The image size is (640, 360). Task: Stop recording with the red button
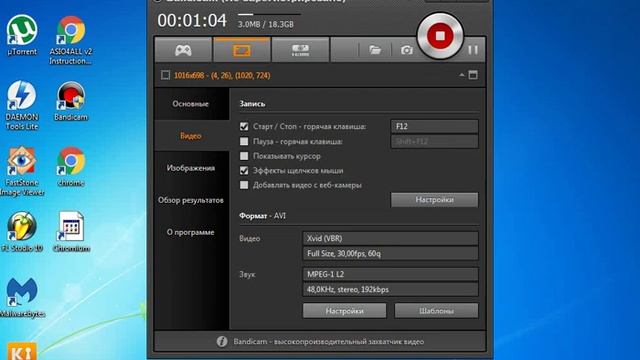(440, 36)
